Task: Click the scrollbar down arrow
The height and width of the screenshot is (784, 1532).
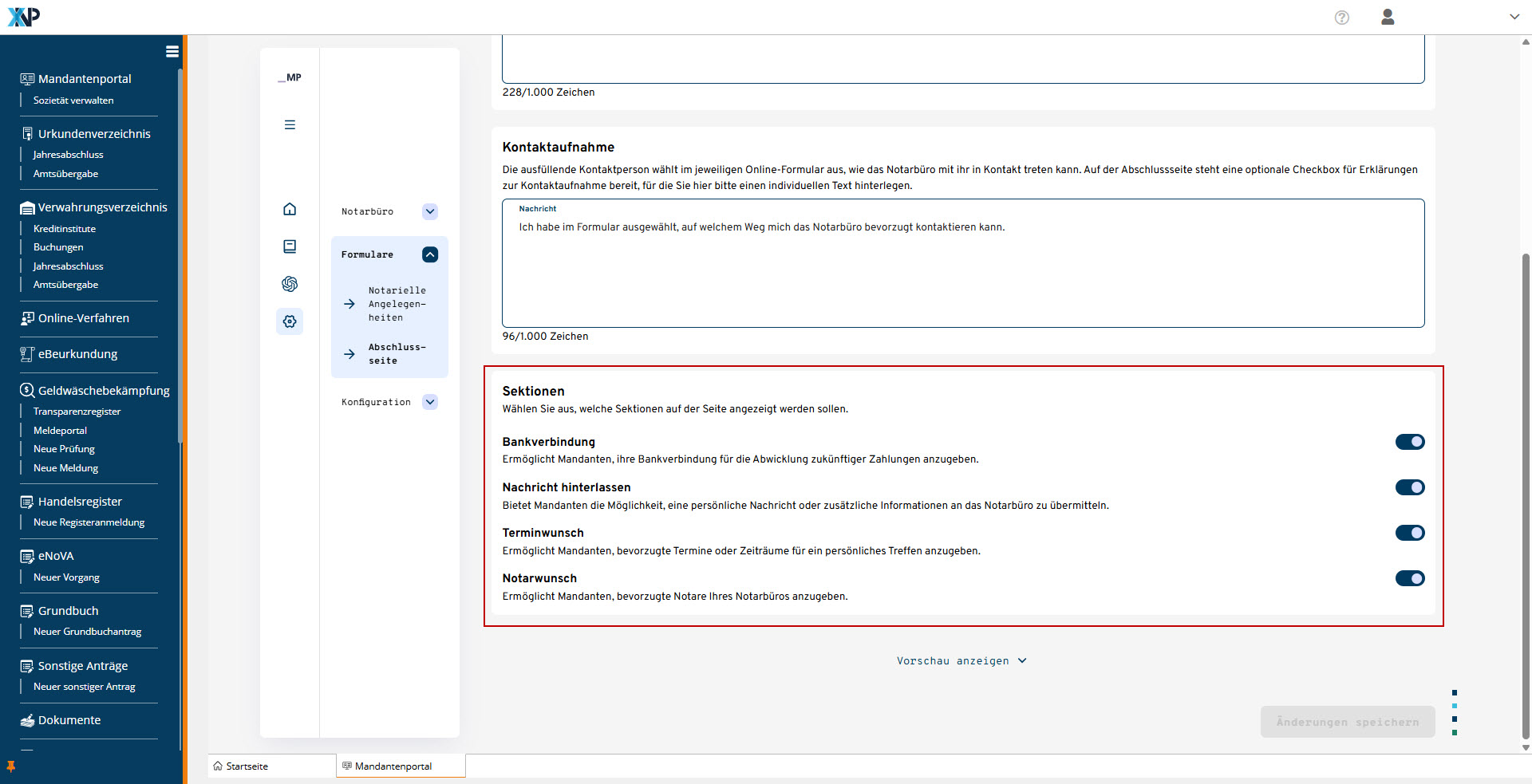Action: 1526,748
